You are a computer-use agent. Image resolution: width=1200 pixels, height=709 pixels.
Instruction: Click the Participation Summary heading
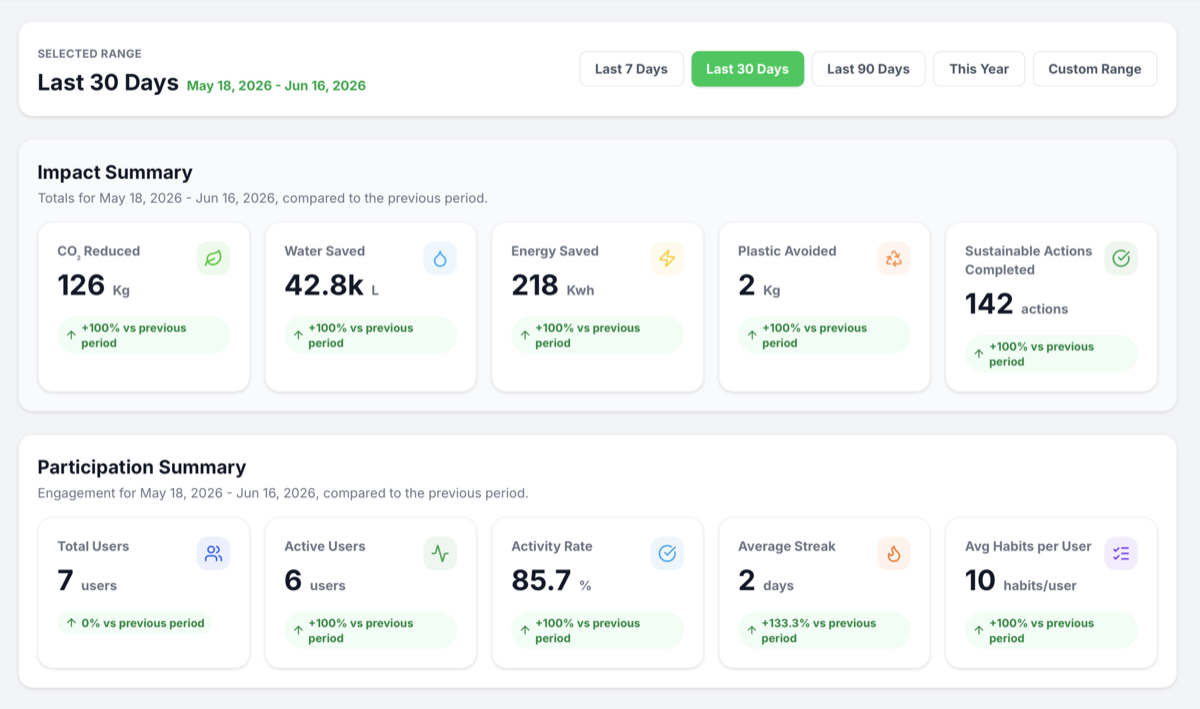point(142,467)
